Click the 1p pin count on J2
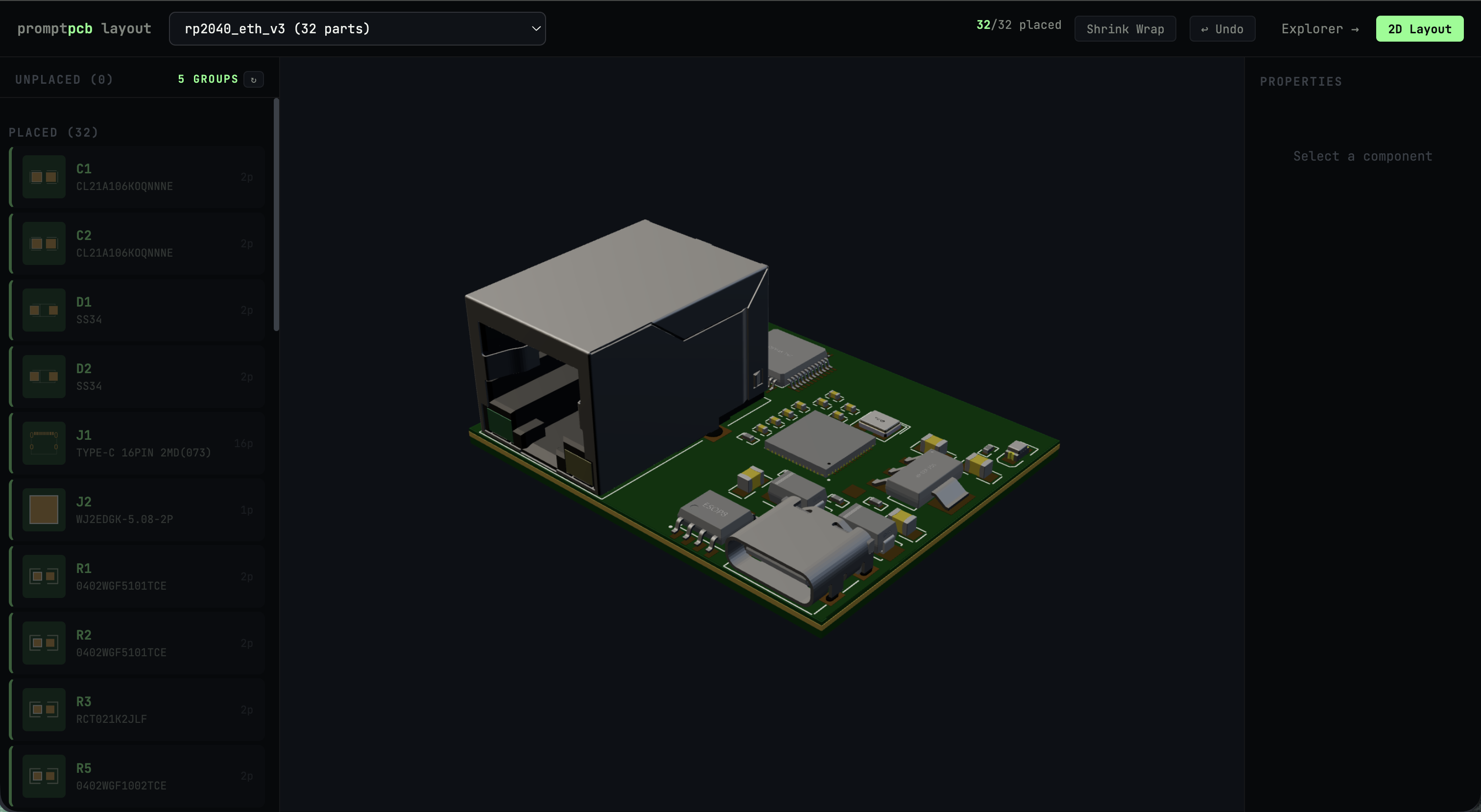The width and height of the screenshot is (1481, 812). 247,510
